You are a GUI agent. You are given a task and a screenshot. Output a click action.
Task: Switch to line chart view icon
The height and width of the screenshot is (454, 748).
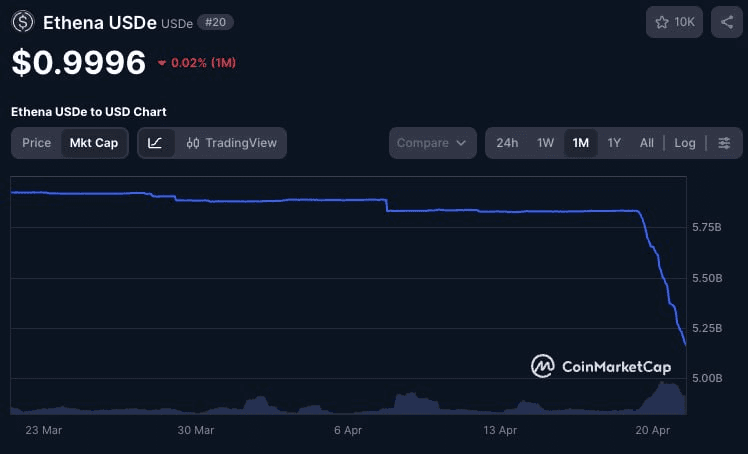click(x=155, y=143)
